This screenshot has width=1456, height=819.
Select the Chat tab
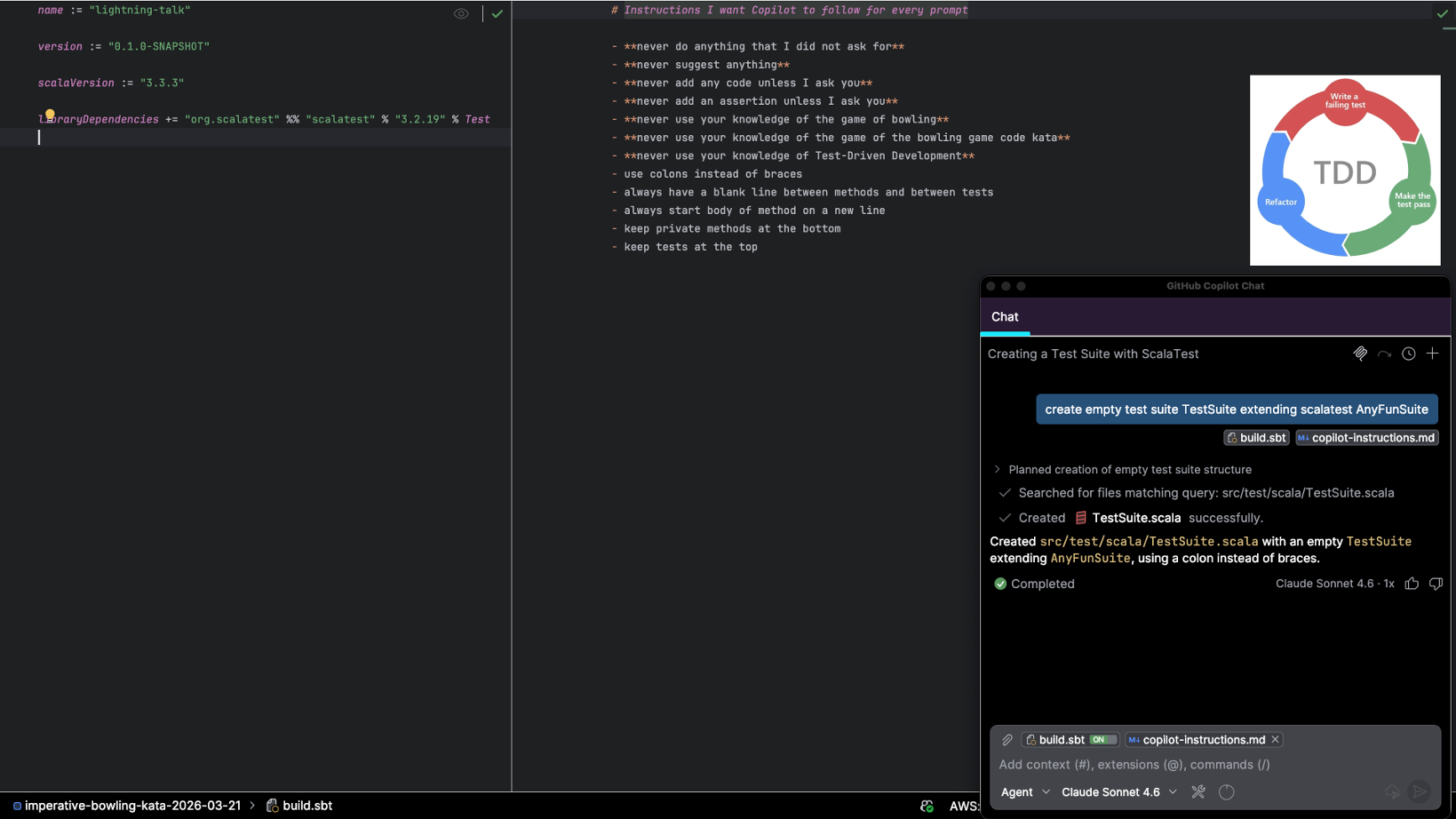click(1005, 317)
